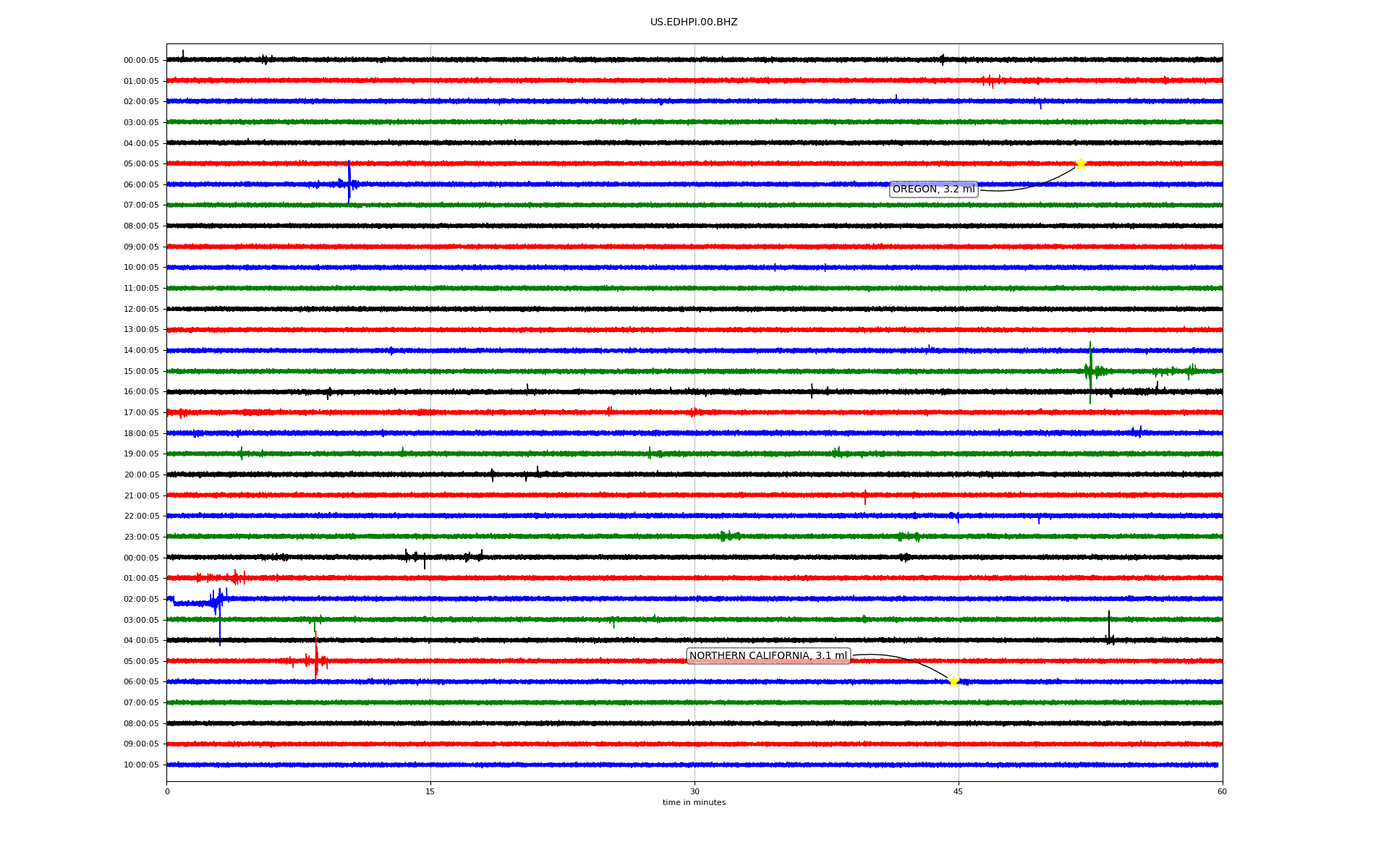Click the 45 tick label on the time axis
The width and height of the screenshot is (1389, 868).
tap(959, 791)
